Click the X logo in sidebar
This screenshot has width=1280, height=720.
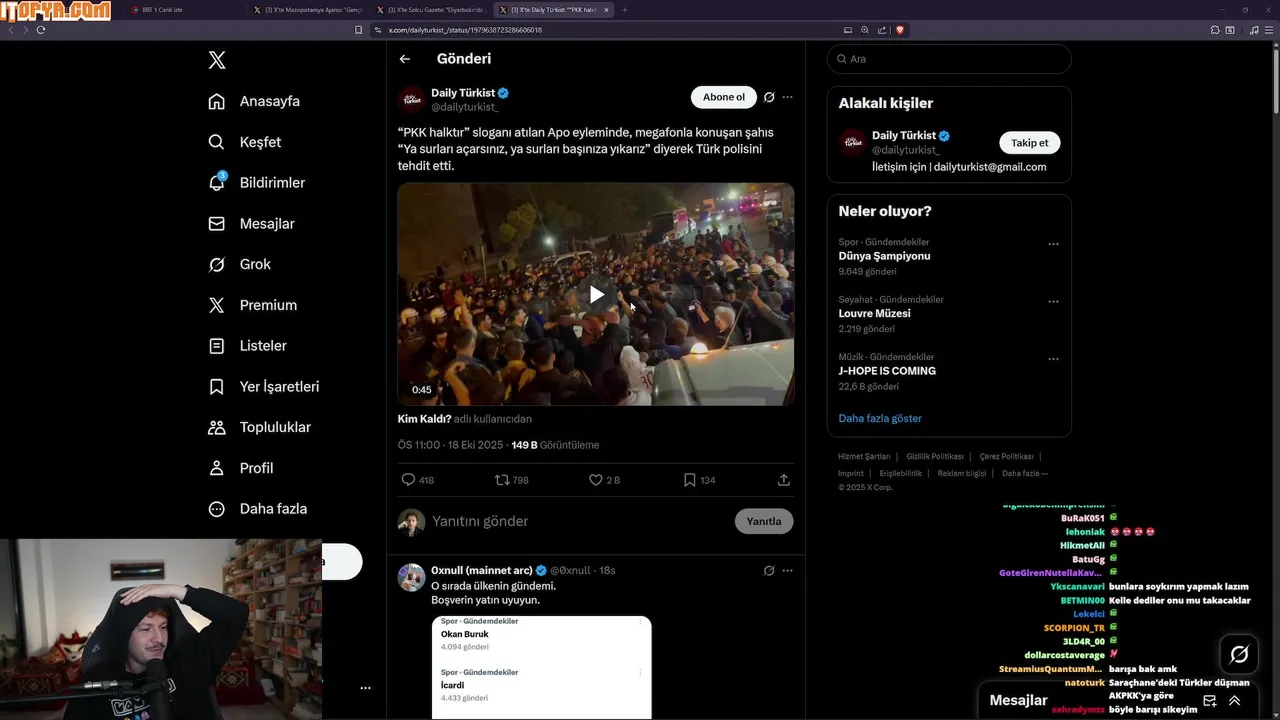[217, 60]
